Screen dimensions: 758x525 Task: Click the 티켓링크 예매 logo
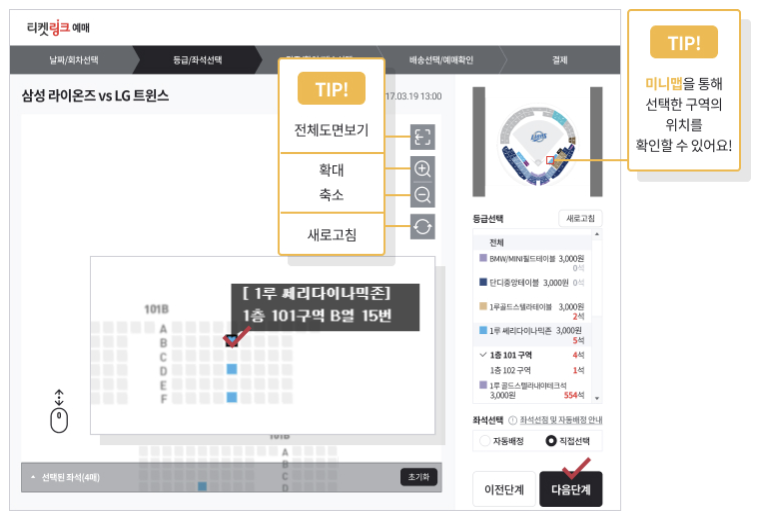[58, 28]
